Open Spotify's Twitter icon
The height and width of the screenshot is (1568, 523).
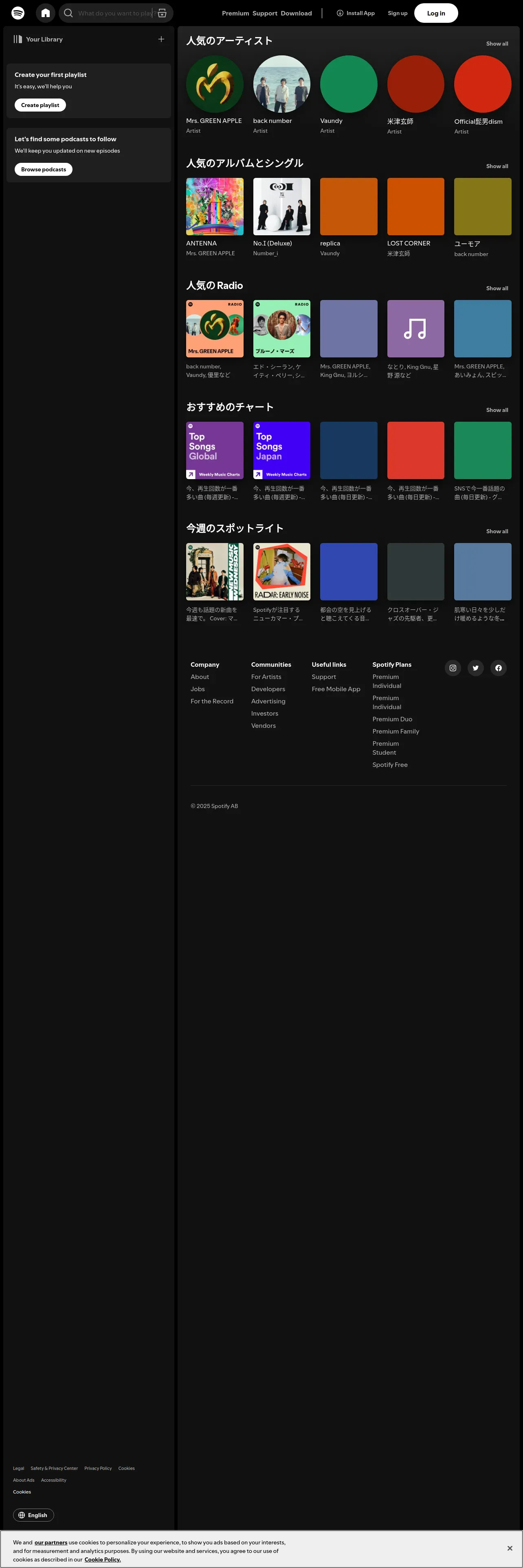click(x=475, y=668)
